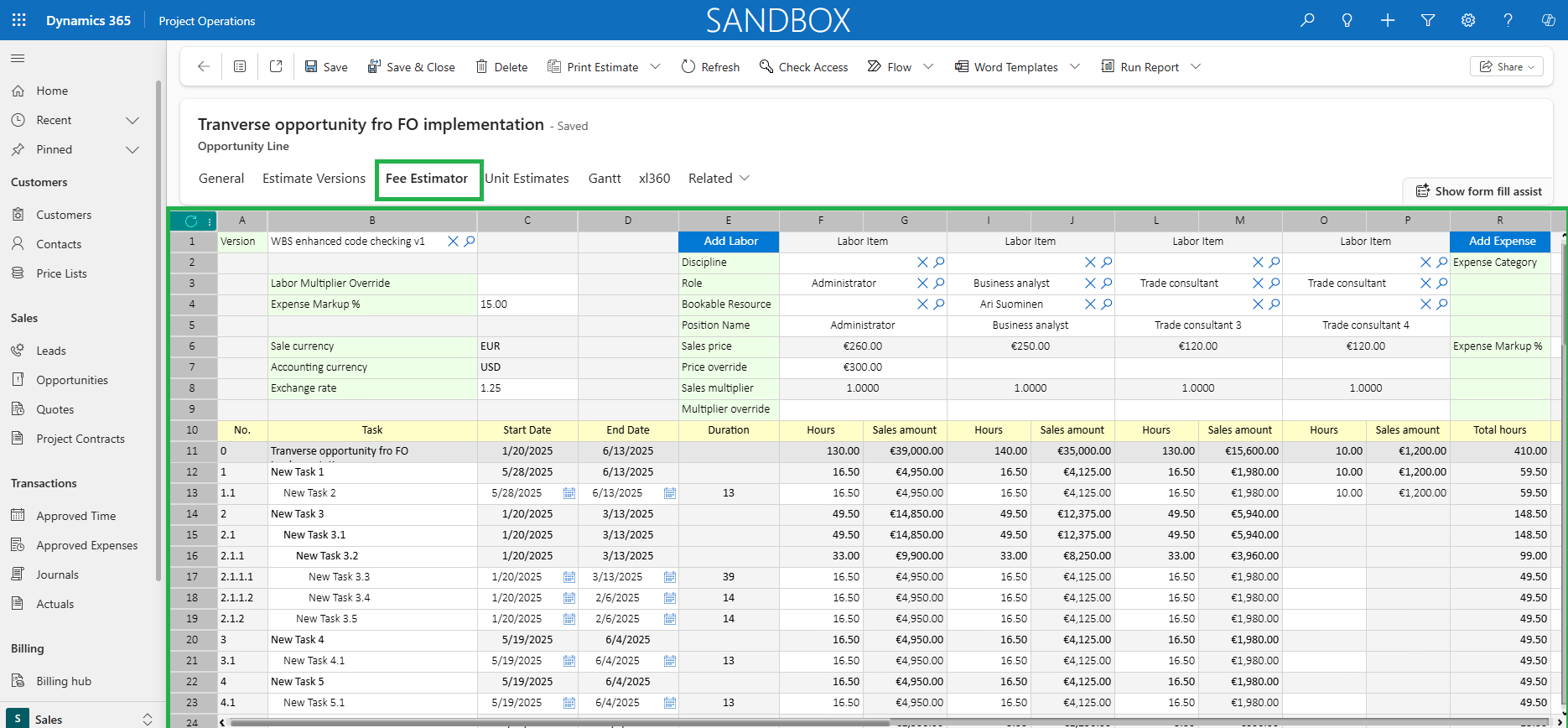Click the search magnifier in top bar

(x=1307, y=20)
